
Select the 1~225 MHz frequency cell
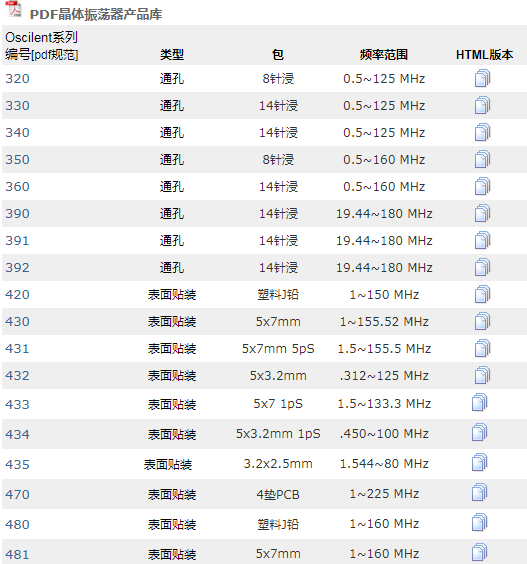[x=384, y=494]
